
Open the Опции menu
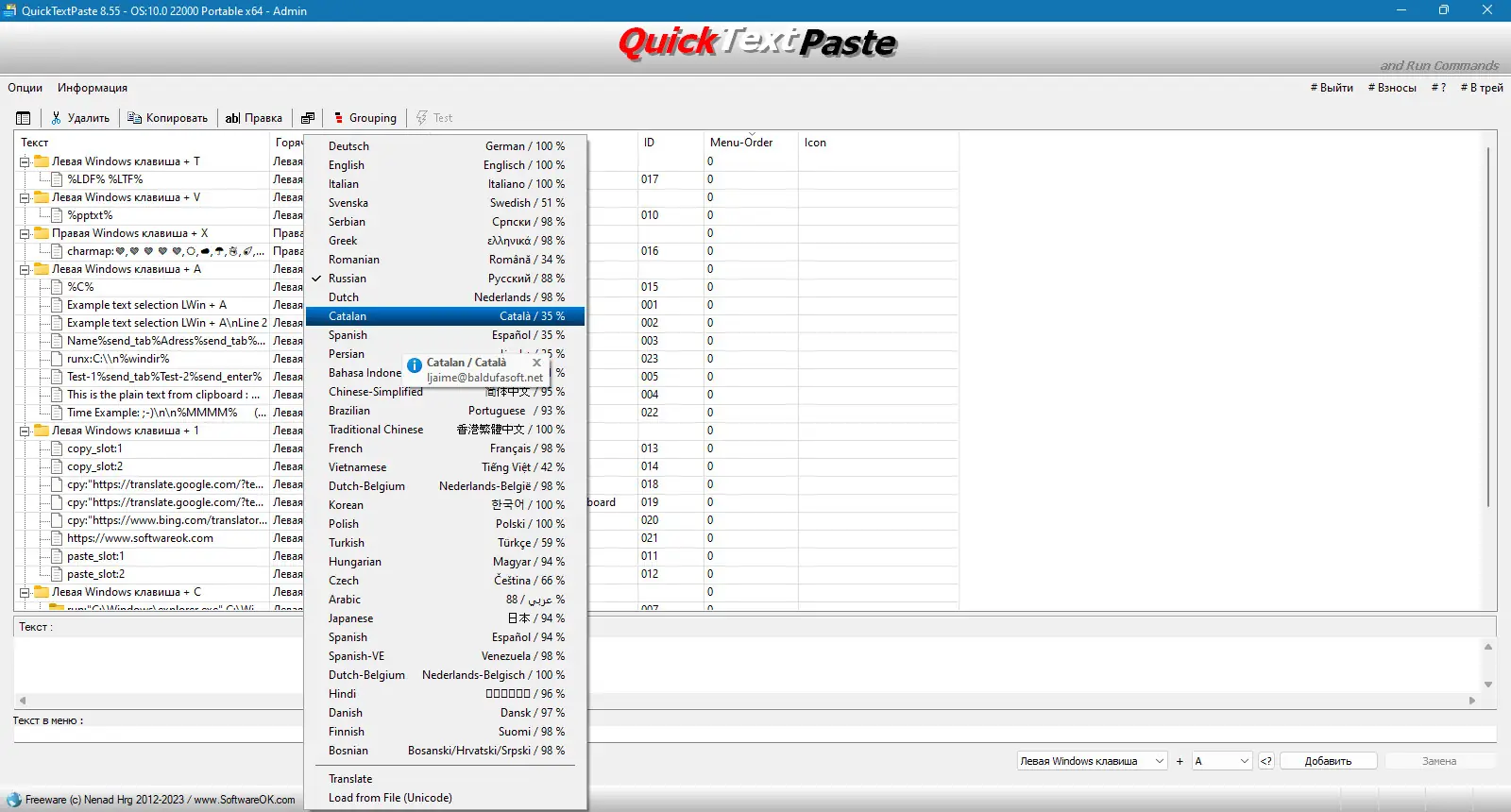tap(25, 88)
